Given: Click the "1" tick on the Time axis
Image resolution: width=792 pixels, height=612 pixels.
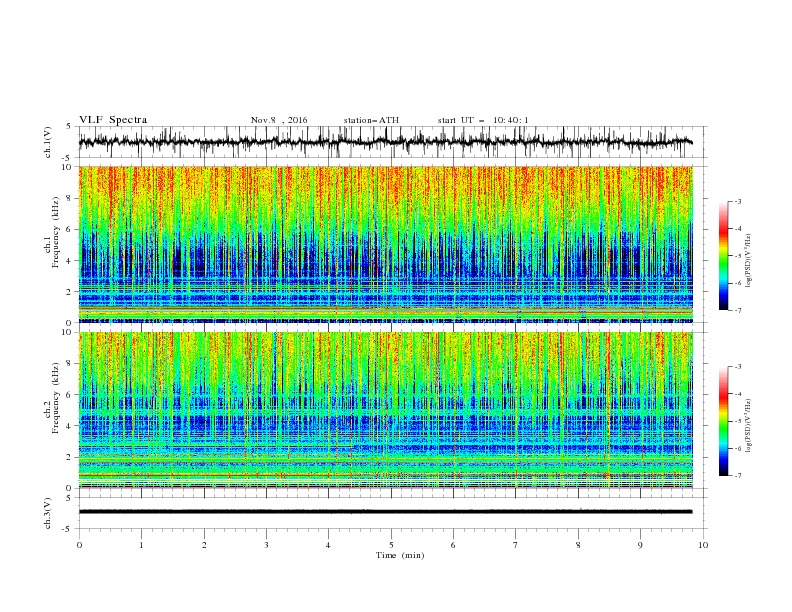Looking at the screenshot, I should [x=141, y=545].
